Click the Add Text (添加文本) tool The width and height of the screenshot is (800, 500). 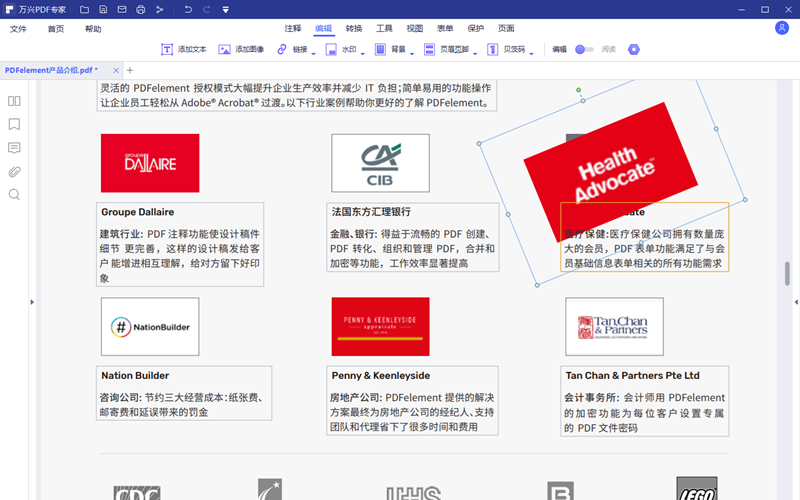pyautogui.click(x=184, y=49)
